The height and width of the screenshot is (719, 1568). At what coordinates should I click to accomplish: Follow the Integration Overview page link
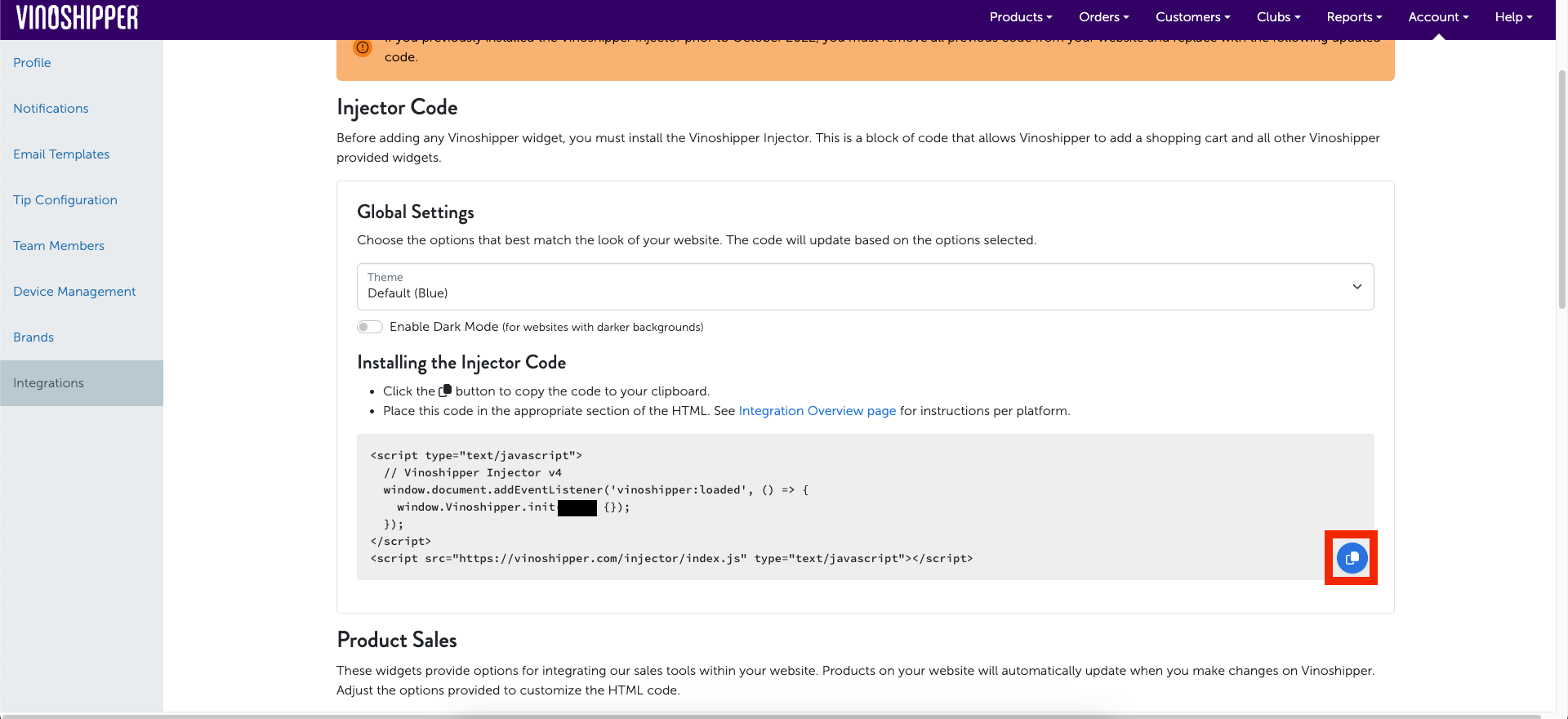point(817,411)
